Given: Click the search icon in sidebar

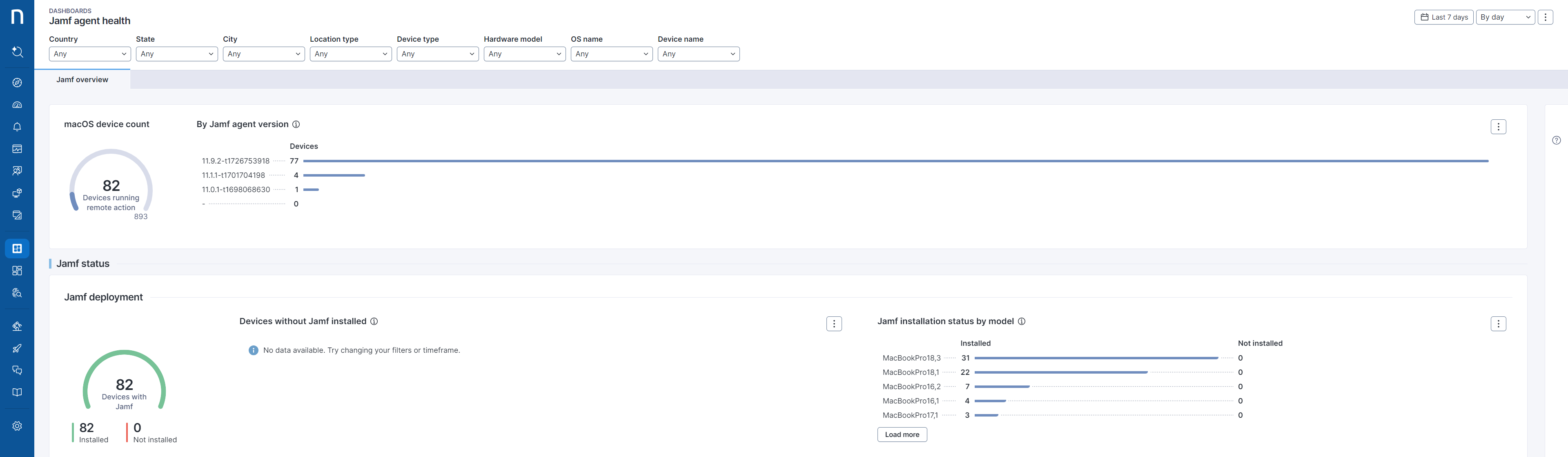Looking at the screenshot, I should (x=17, y=52).
